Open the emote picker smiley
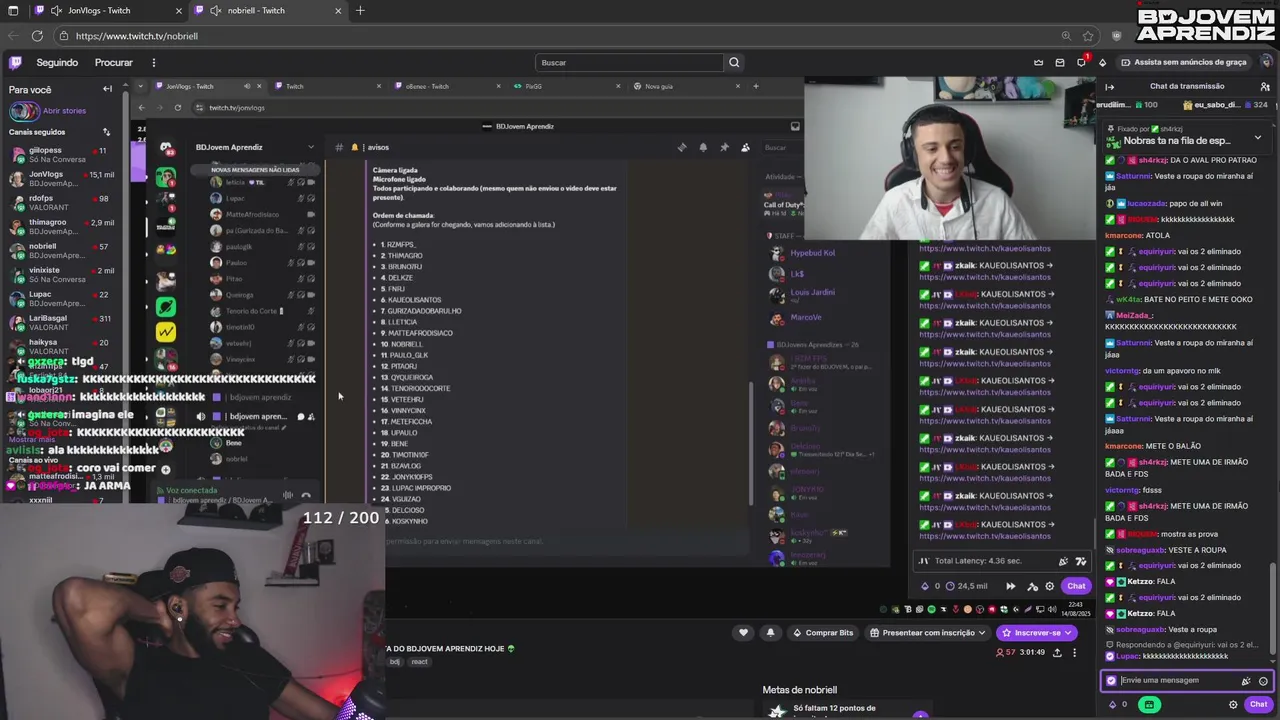The image size is (1280, 720). [1263, 681]
